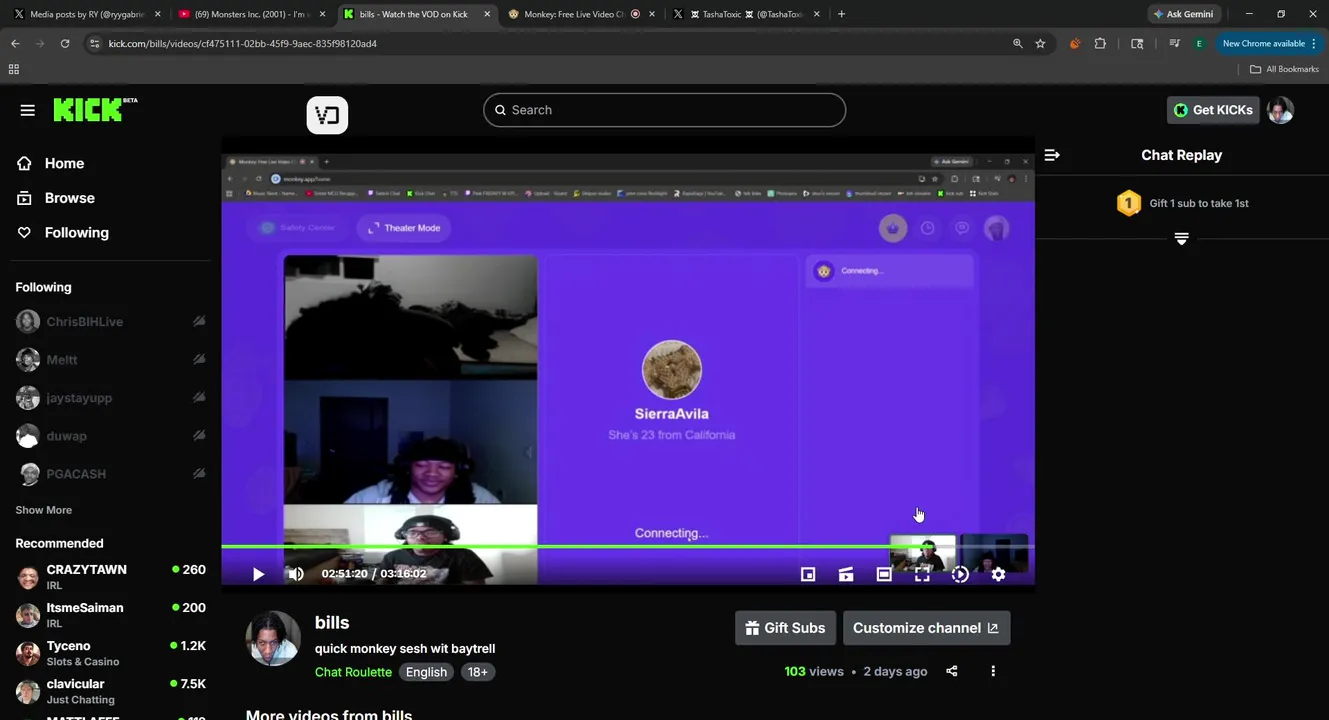The height and width of the screenshot is (720, 1329).
Task: Open the All Bookmarks folder
Action: tap(1284, 69)
